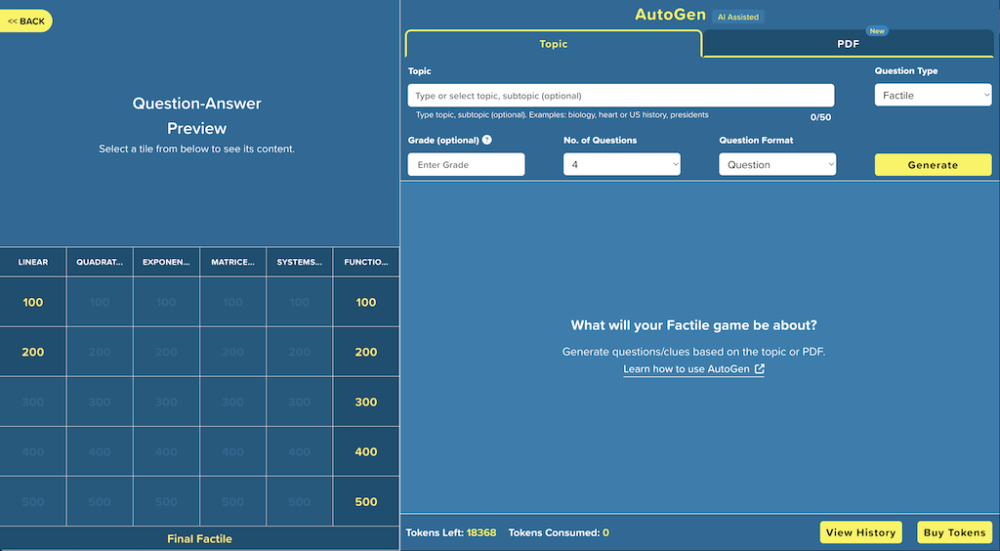
Task: Select the 100 tile under QUADRAT...
Action: (99, 302)
